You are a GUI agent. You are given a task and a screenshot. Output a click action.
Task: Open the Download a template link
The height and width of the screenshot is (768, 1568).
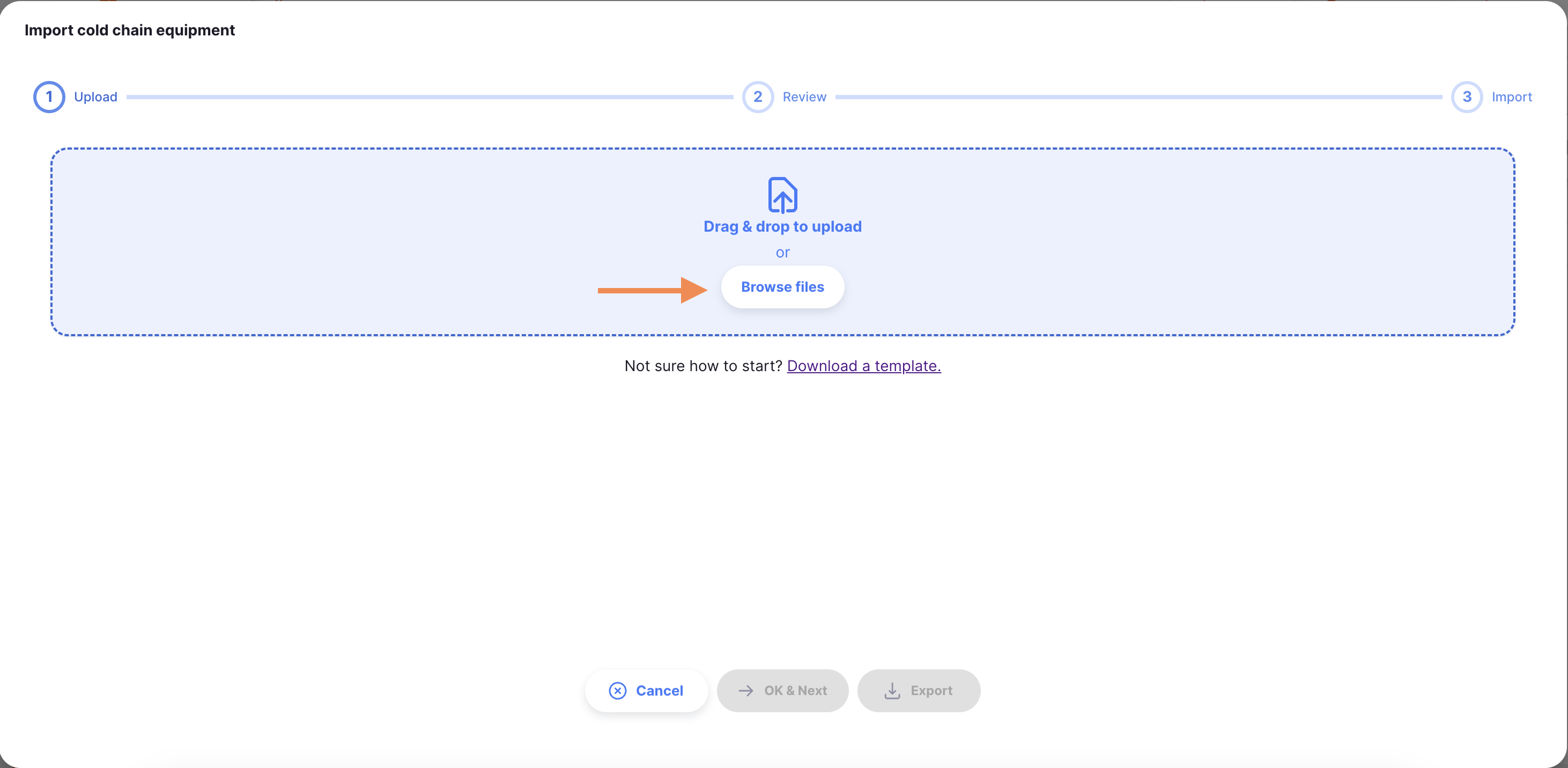[x=864, y=366]
